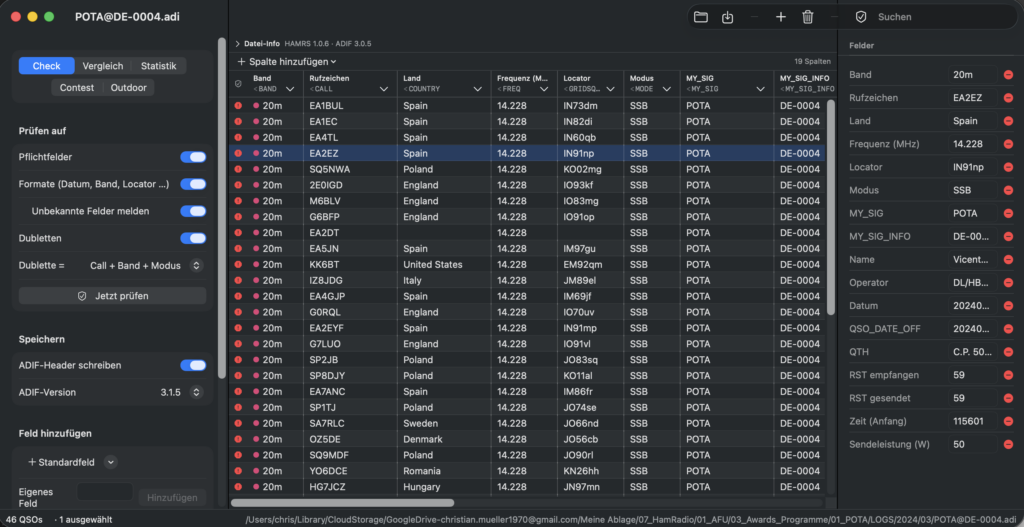1024x527 pixels.
Task: Remove the Band field with its red minus
Action: tap(1008, 75)
